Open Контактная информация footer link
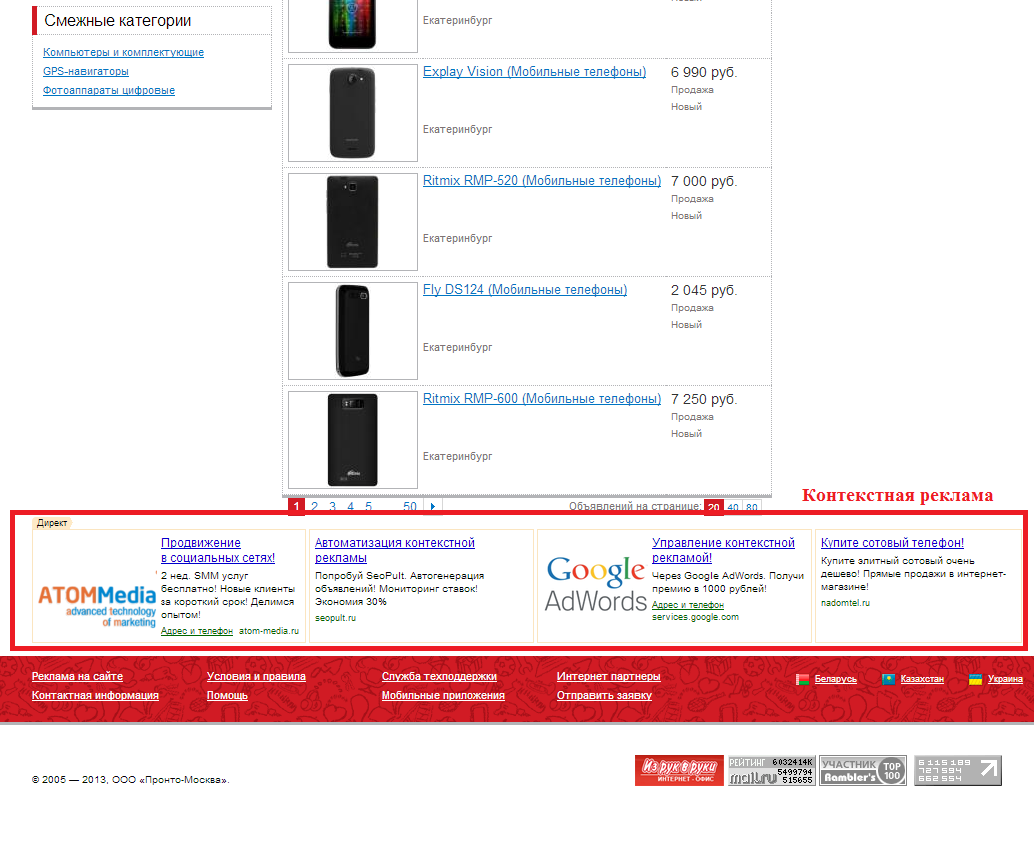Viewport: 1034px width, 850px height. coord(95,695)
